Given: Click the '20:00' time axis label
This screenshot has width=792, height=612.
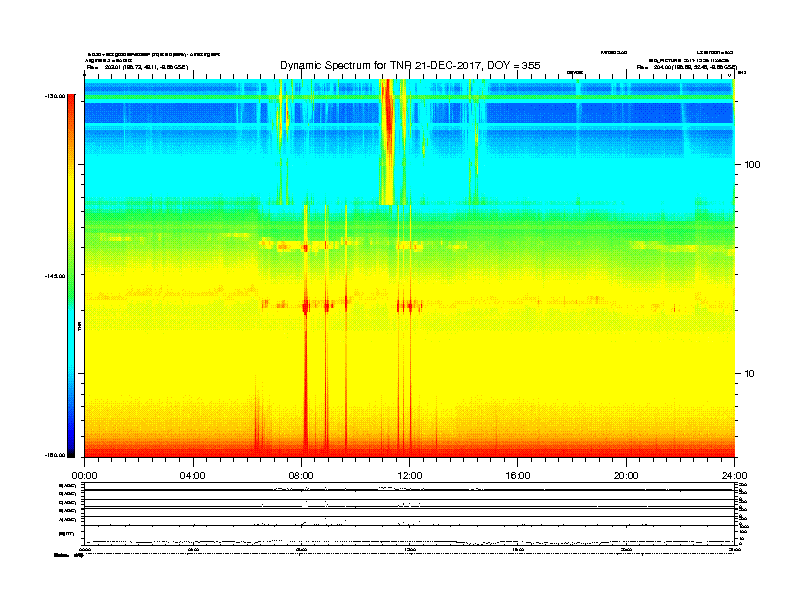Looking at the screenshot, I should pyautogui.click(x=626, y=476).
